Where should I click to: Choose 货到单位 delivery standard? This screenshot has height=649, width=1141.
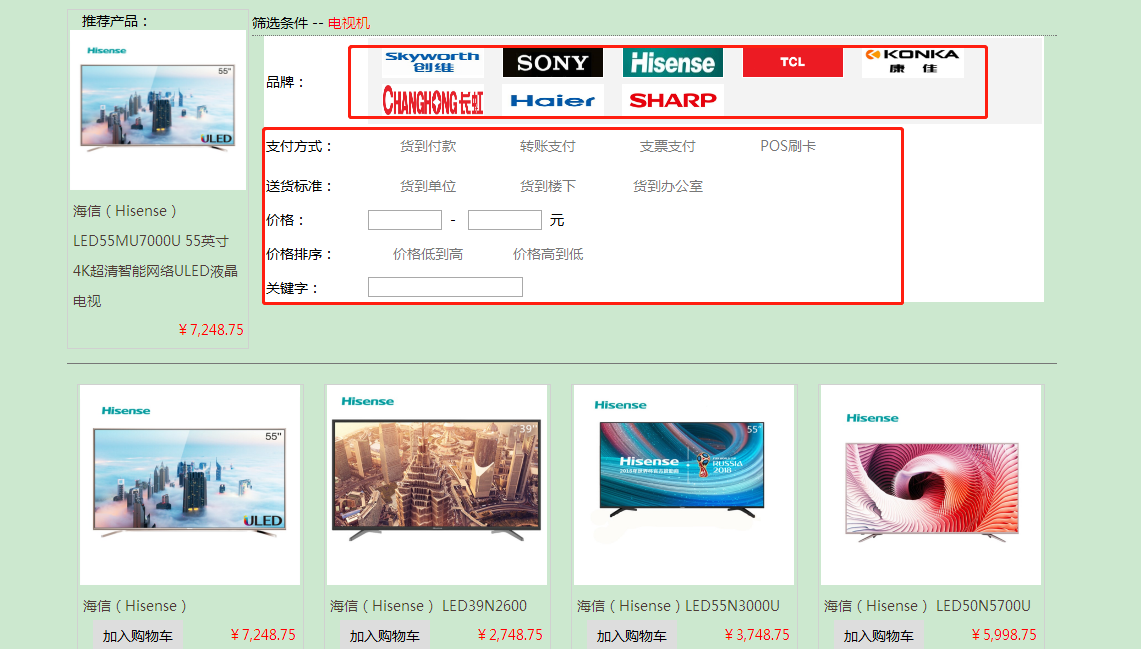(x=428, y=186)
